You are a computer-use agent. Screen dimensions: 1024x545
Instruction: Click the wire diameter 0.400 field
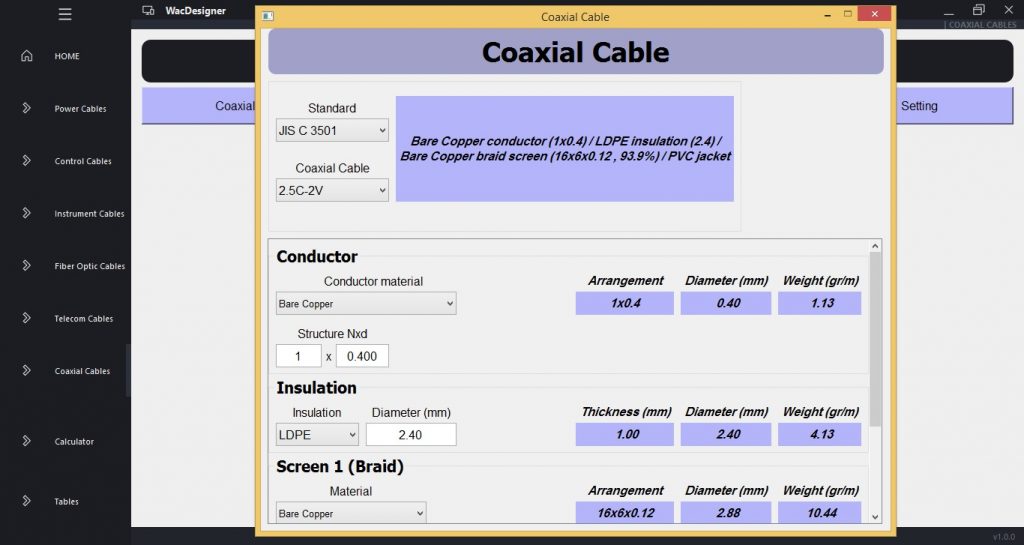[x=362, y=356]
